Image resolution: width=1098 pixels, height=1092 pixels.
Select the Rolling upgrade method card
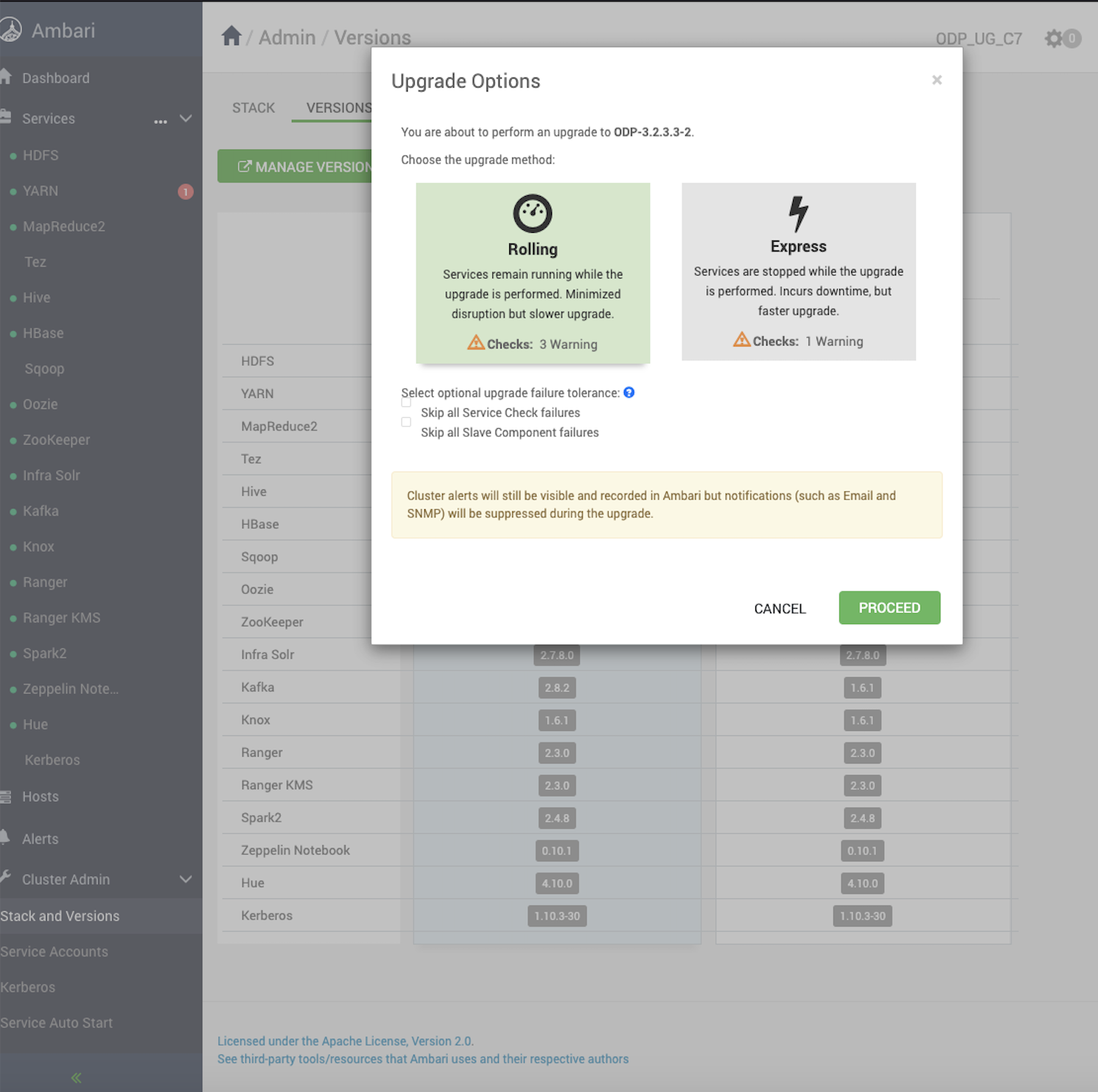click(533, 273)
